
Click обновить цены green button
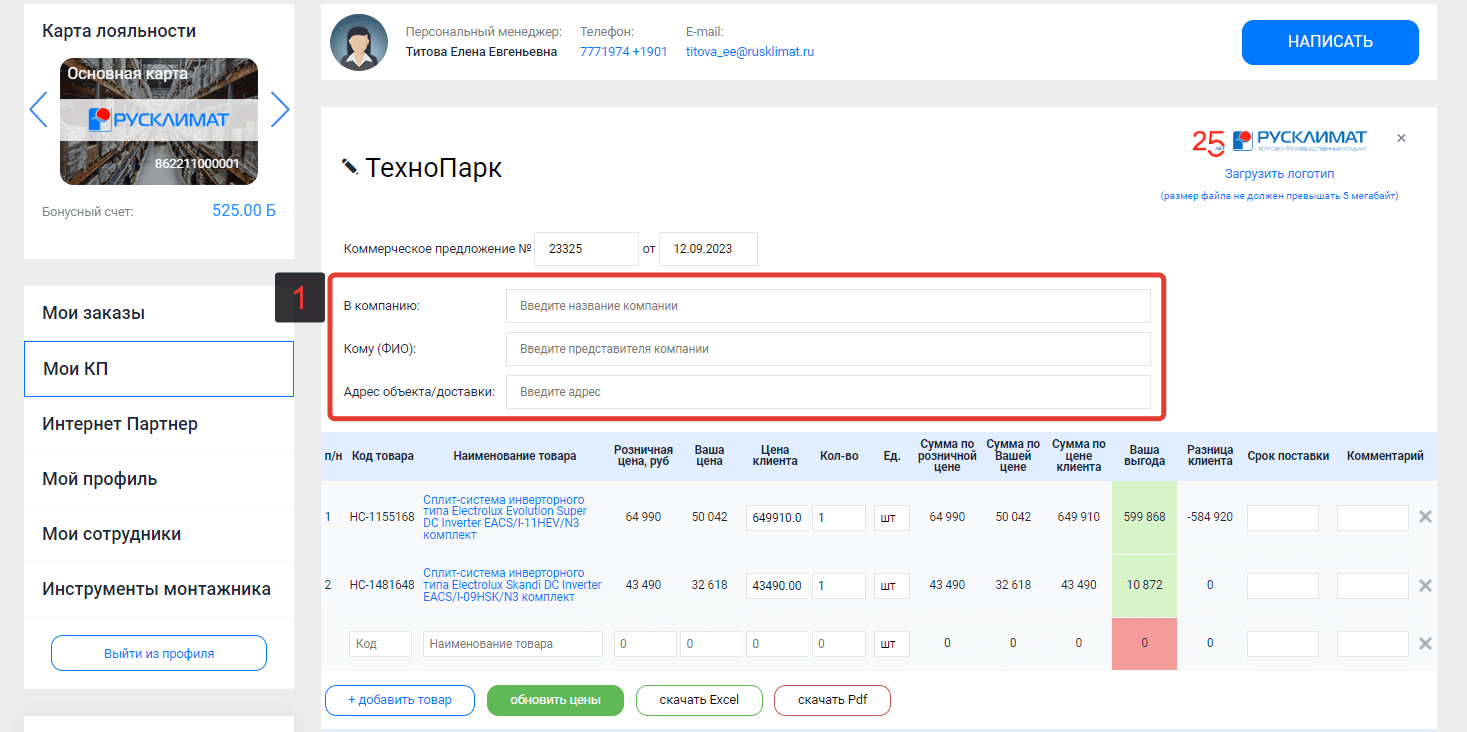click(x=555, y=700)
